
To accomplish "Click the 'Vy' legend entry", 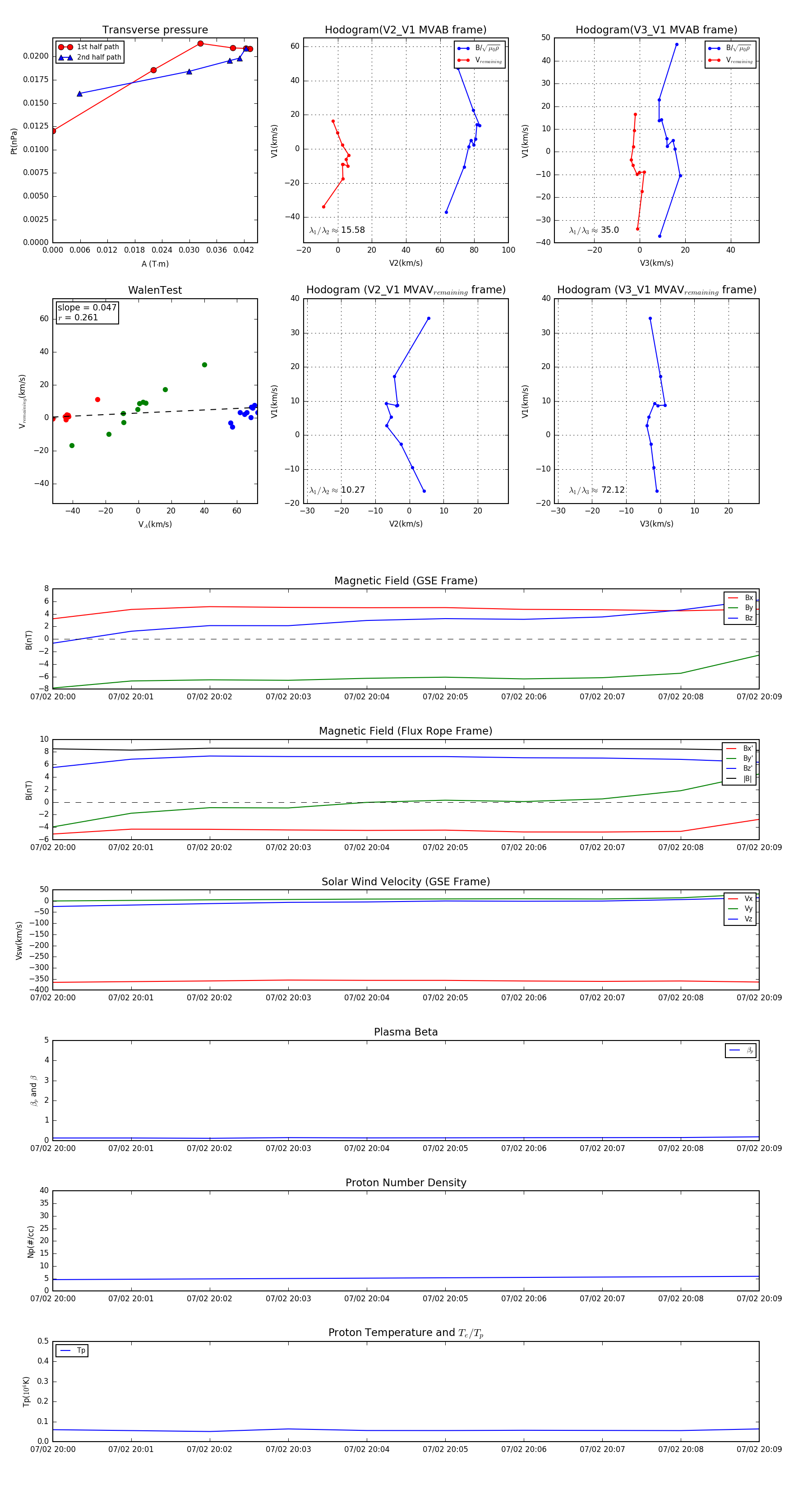I will (740, 909).
